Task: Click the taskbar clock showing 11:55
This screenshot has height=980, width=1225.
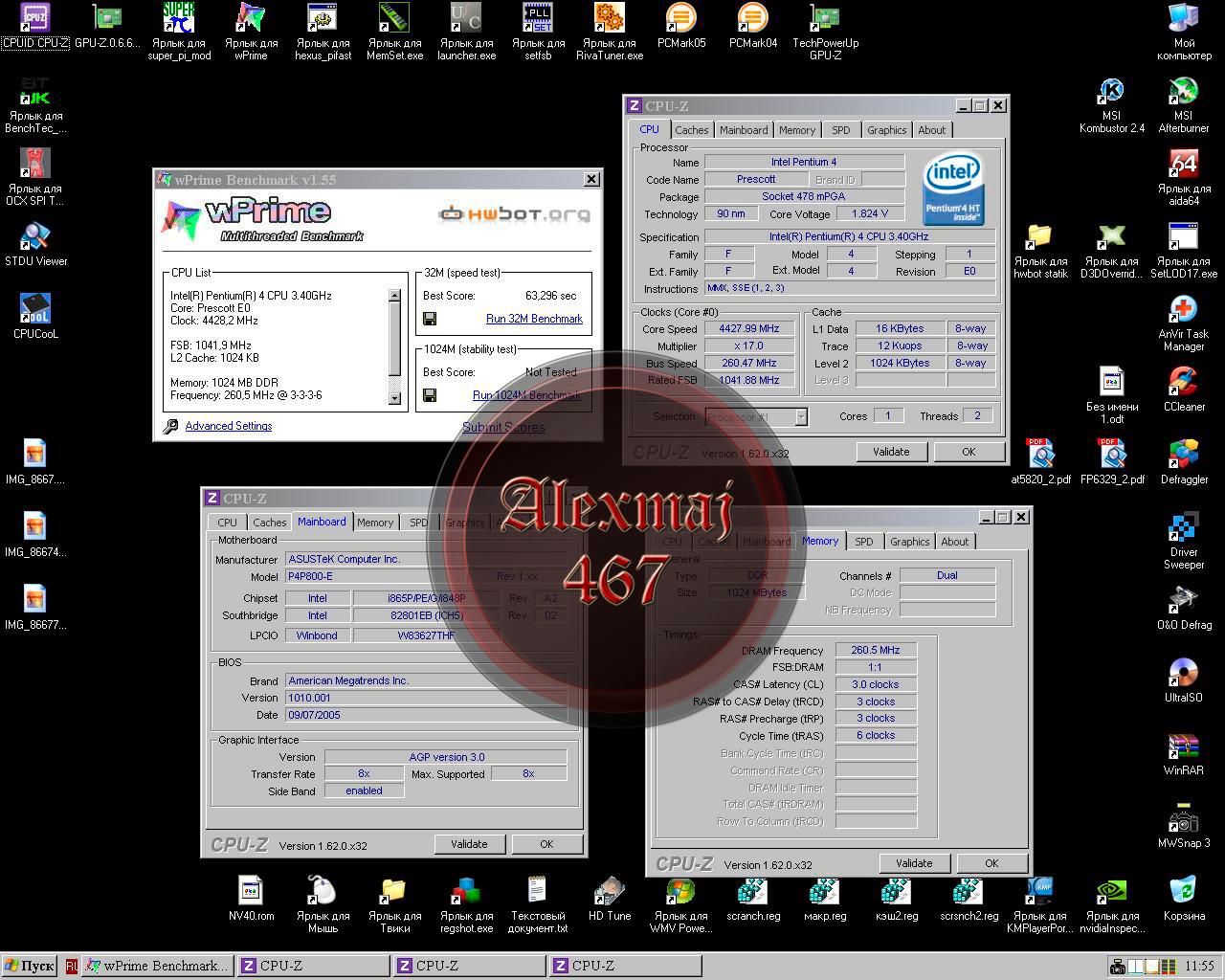Action: (x=1199, y=967)
